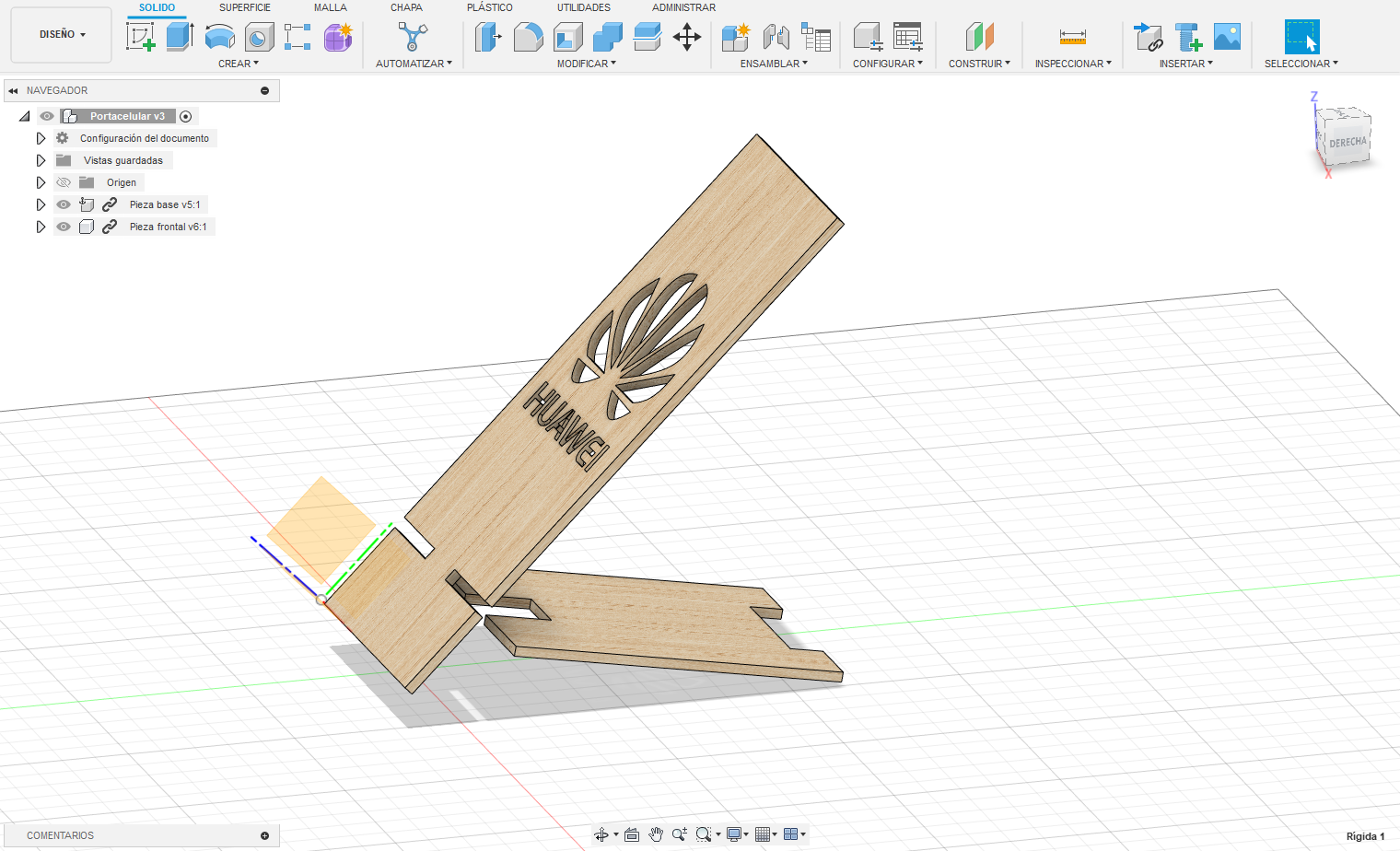1400x851 pixels.
Task: Open the CONFIGURAR dropdown menu
Action: coord(888,64)
